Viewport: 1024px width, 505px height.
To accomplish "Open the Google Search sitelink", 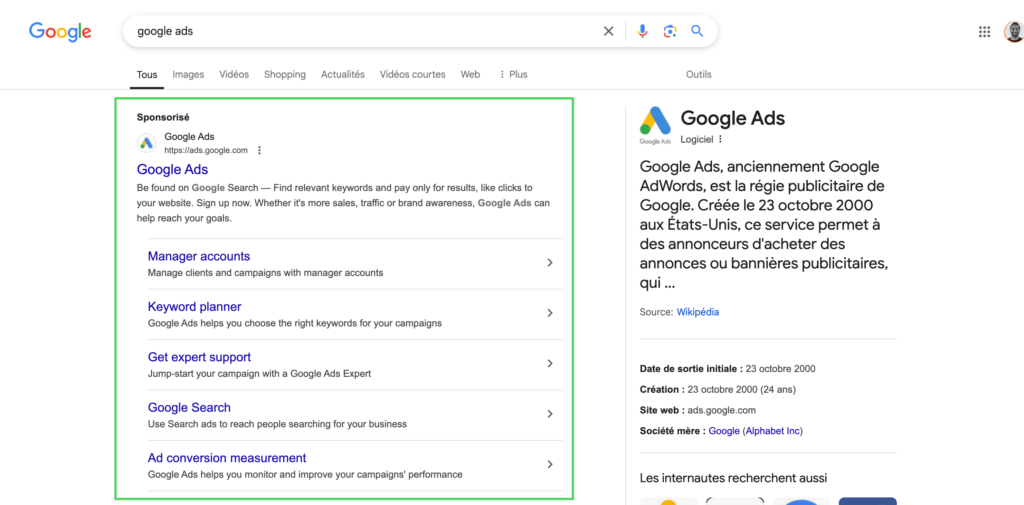I will 189,407.
